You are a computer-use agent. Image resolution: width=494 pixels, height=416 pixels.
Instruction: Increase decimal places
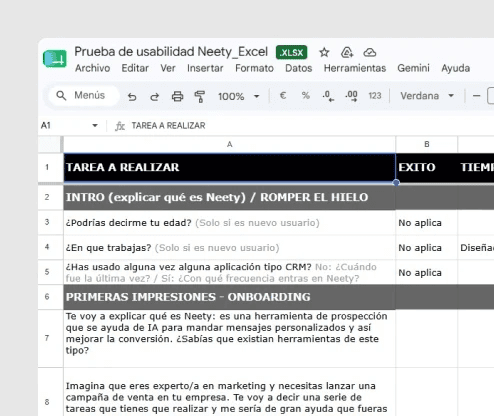pos(351,96)
